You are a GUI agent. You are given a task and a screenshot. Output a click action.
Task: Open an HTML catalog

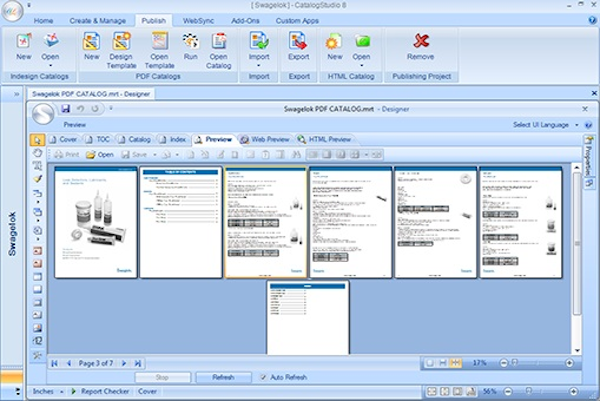[361, 46]
